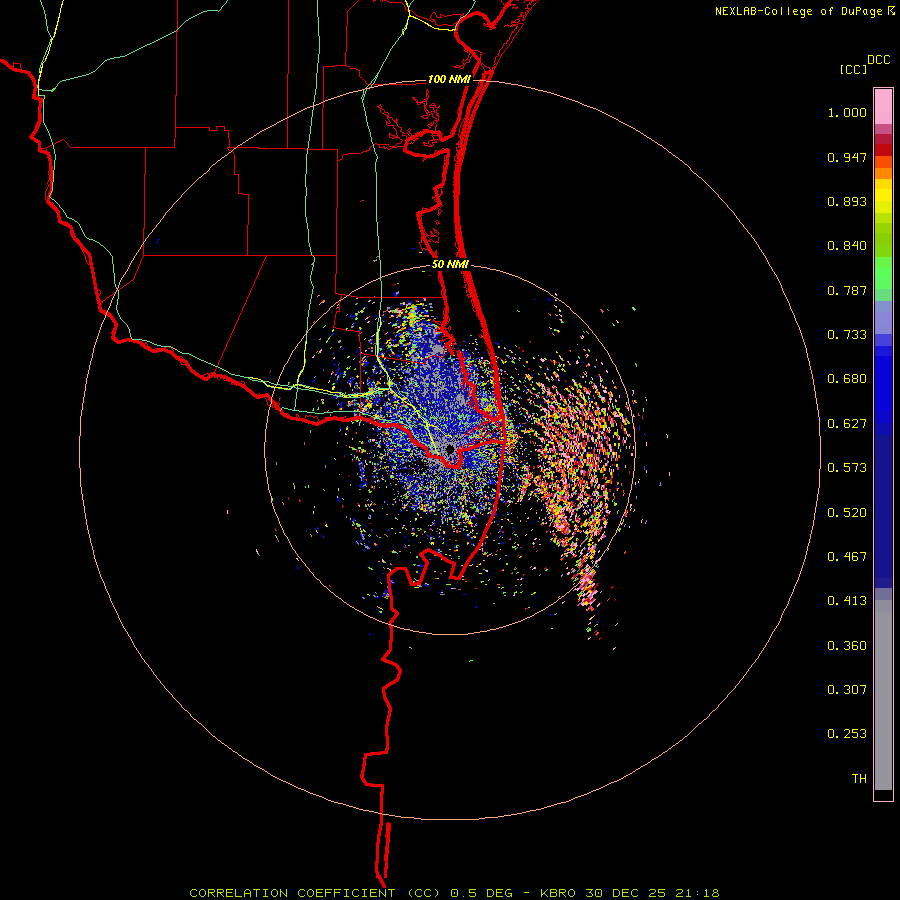Select the 0.253 scale value
The height and width of the screenshot is (900, 900).
click(x=847, y=734)
